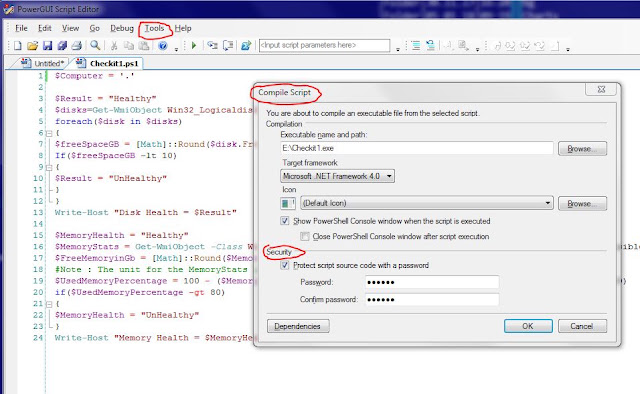
Task: Collapse the code block at line 21
Action: coord(49,304)
